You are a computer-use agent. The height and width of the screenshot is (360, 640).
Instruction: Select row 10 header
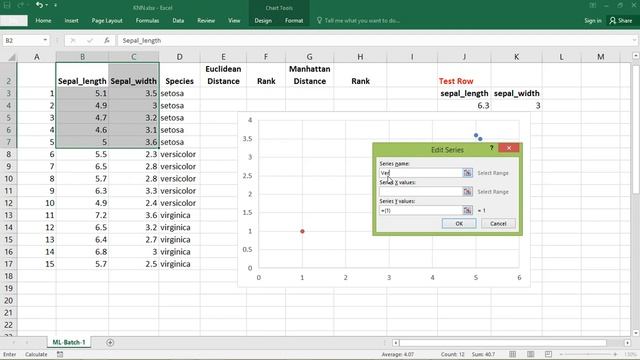[8, 179]
